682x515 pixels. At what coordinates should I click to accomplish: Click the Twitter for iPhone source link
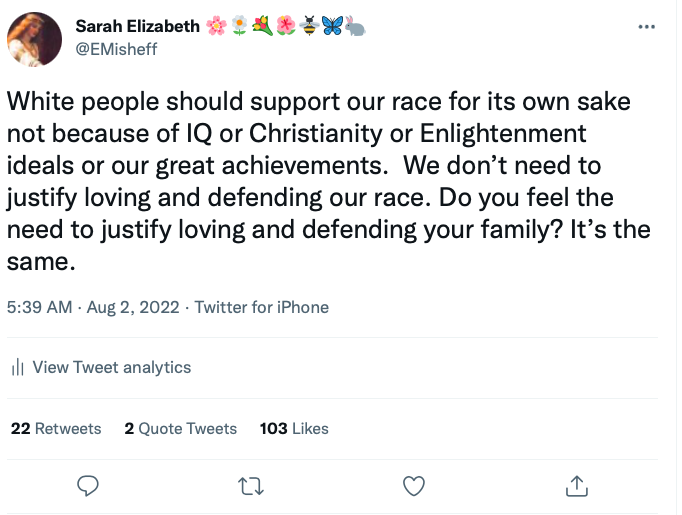261,307
